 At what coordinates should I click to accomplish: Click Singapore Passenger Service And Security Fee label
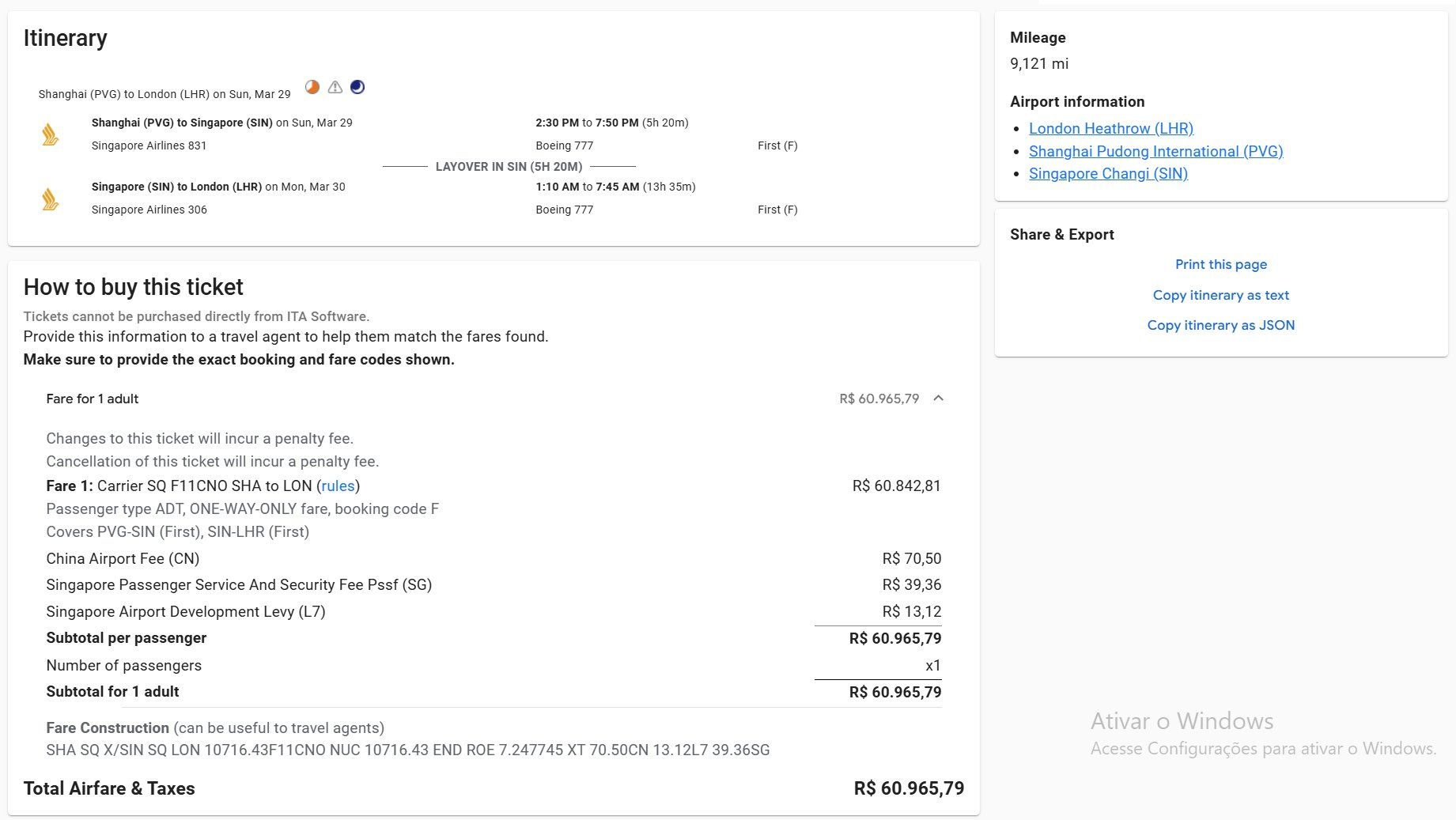(239, 584)
